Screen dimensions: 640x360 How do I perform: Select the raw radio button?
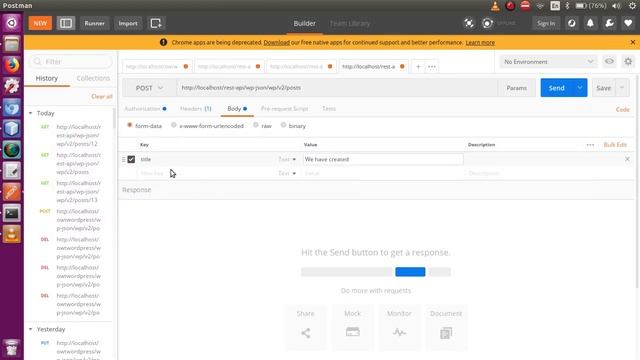coord(256,125)
